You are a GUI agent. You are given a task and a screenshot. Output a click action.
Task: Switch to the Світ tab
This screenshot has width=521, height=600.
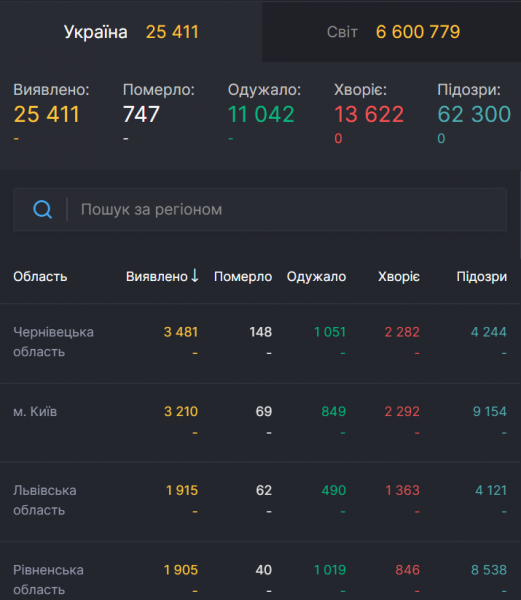(x=391, y=32)
